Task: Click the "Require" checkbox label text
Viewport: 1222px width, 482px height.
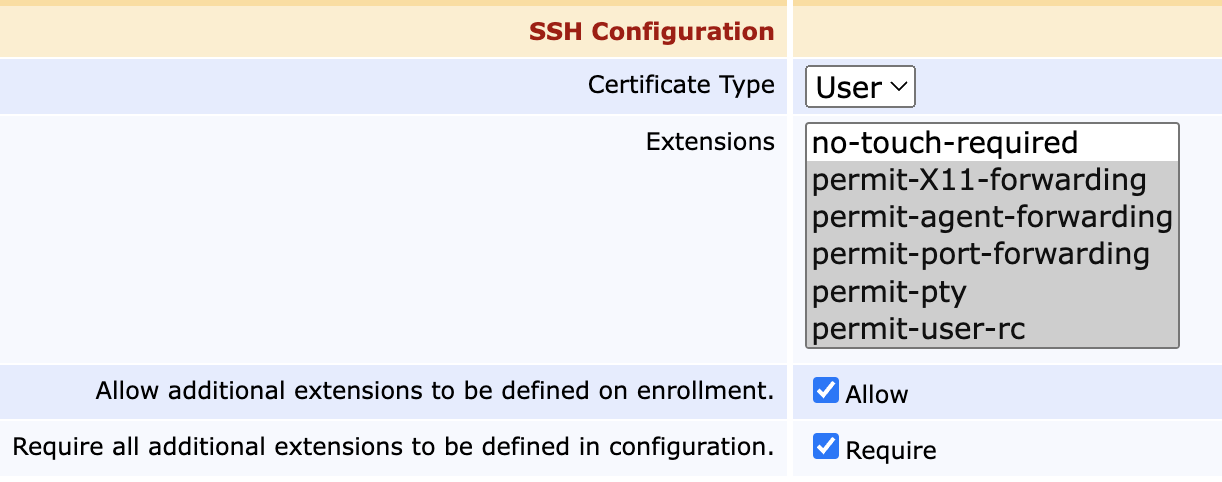Action: (x=891, y=450)
